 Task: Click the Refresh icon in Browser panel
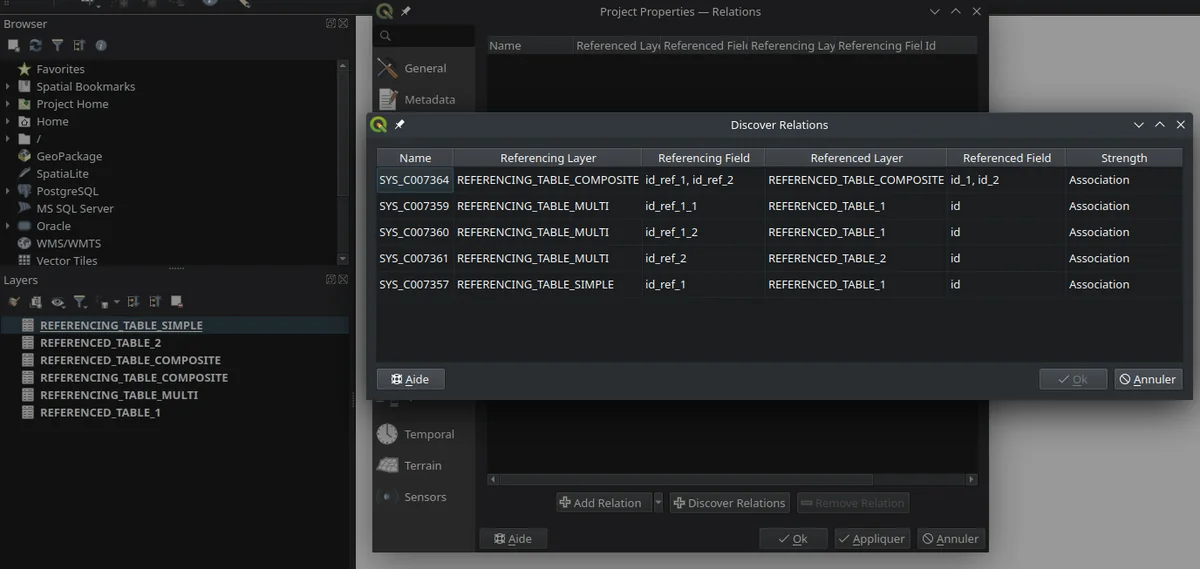[x=35, y=45]
